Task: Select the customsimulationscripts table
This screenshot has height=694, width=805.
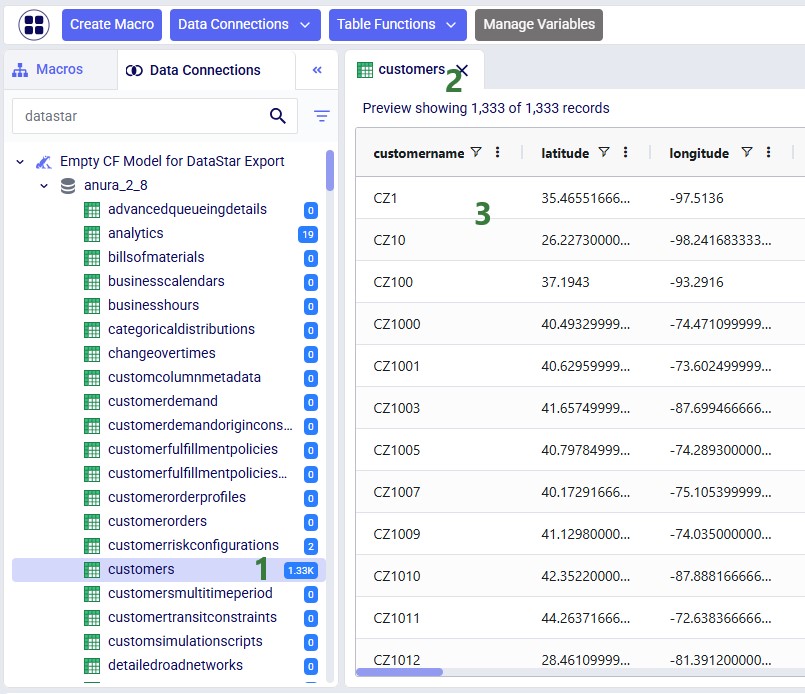Action: click(x=185, y=642)
